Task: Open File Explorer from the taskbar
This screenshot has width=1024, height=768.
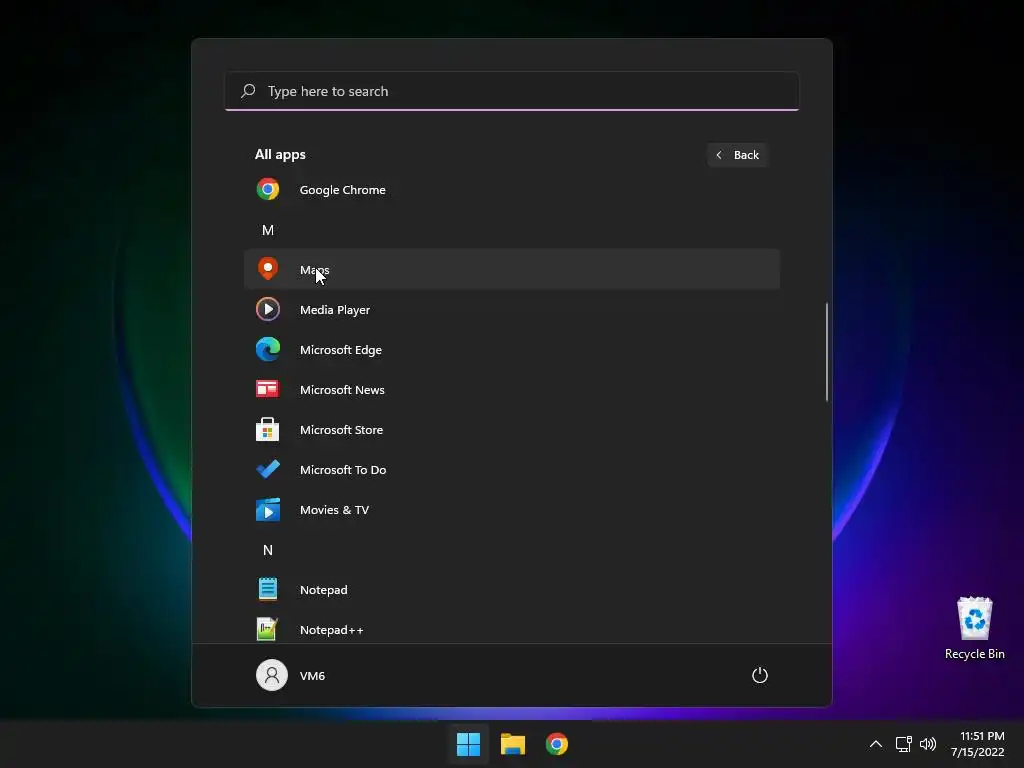Action: (513, 744)
